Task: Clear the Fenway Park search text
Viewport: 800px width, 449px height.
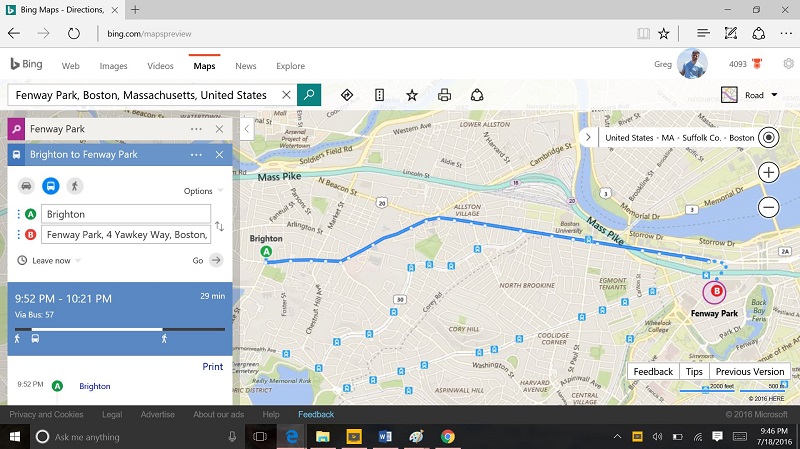Action: click(286, 95)
